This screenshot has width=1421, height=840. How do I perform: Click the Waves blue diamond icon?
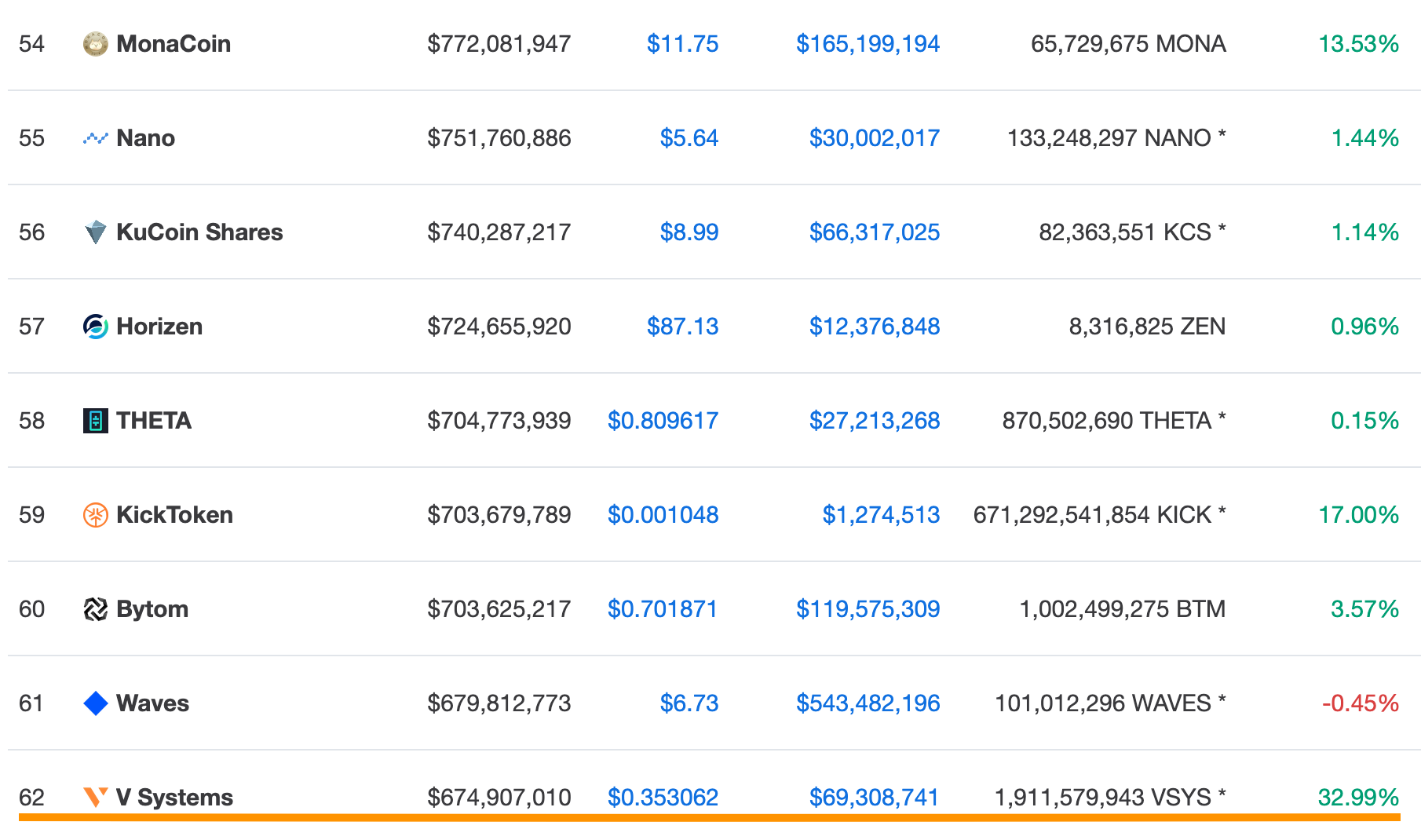[x=96, y=703]
